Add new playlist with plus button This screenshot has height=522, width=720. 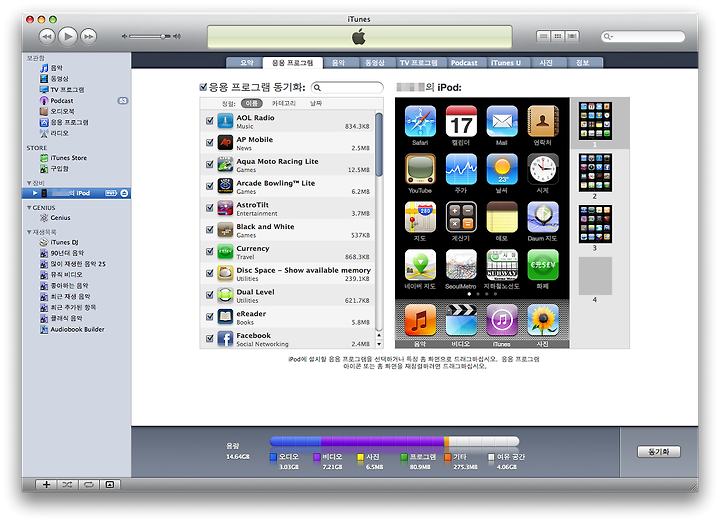coord(46,485)
